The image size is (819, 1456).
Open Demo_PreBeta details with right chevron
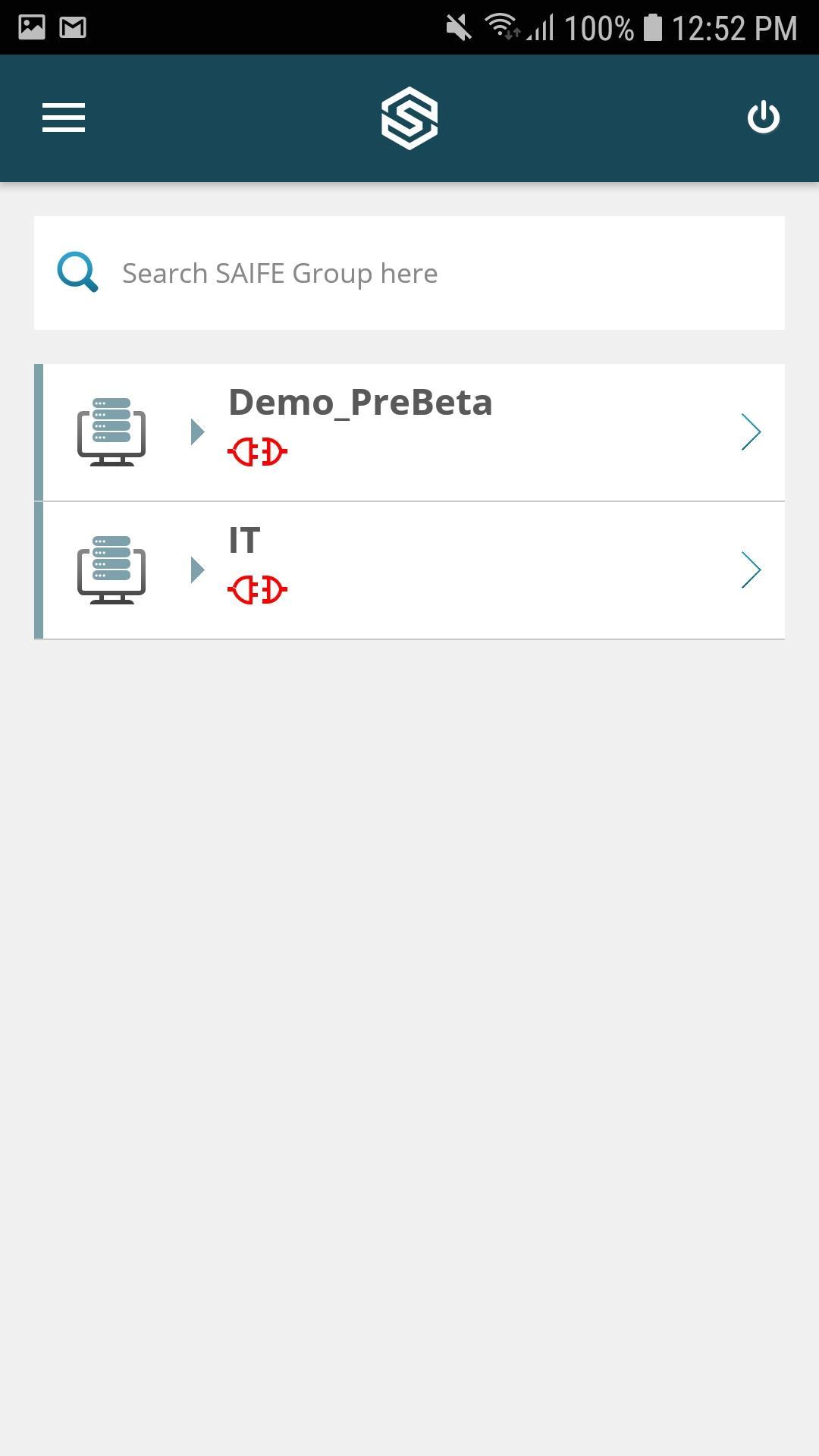(x=750, y=431)
